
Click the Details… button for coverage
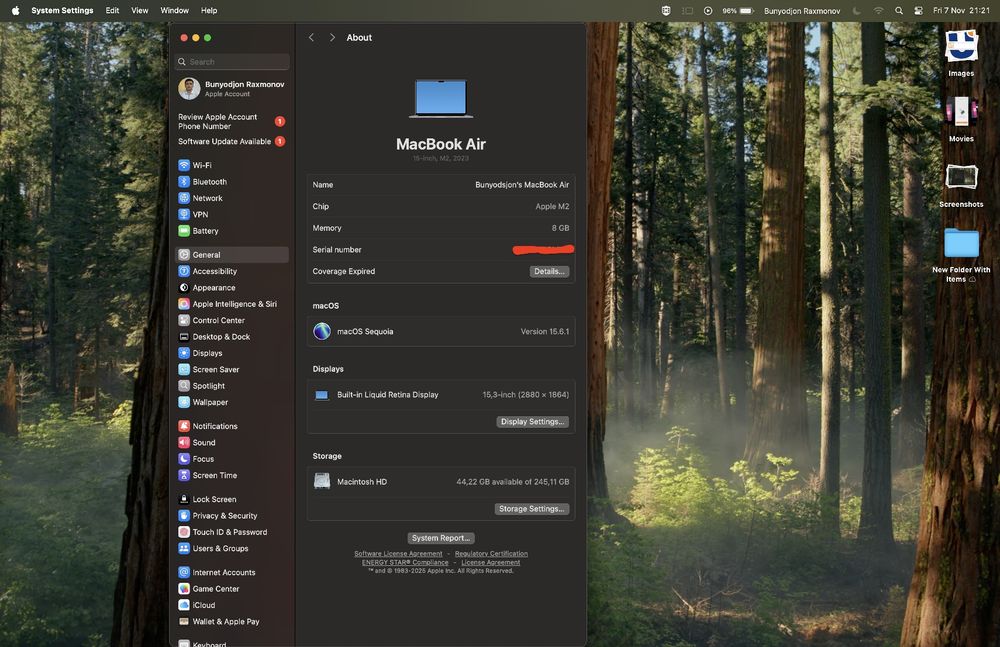[x=549, y=272]
